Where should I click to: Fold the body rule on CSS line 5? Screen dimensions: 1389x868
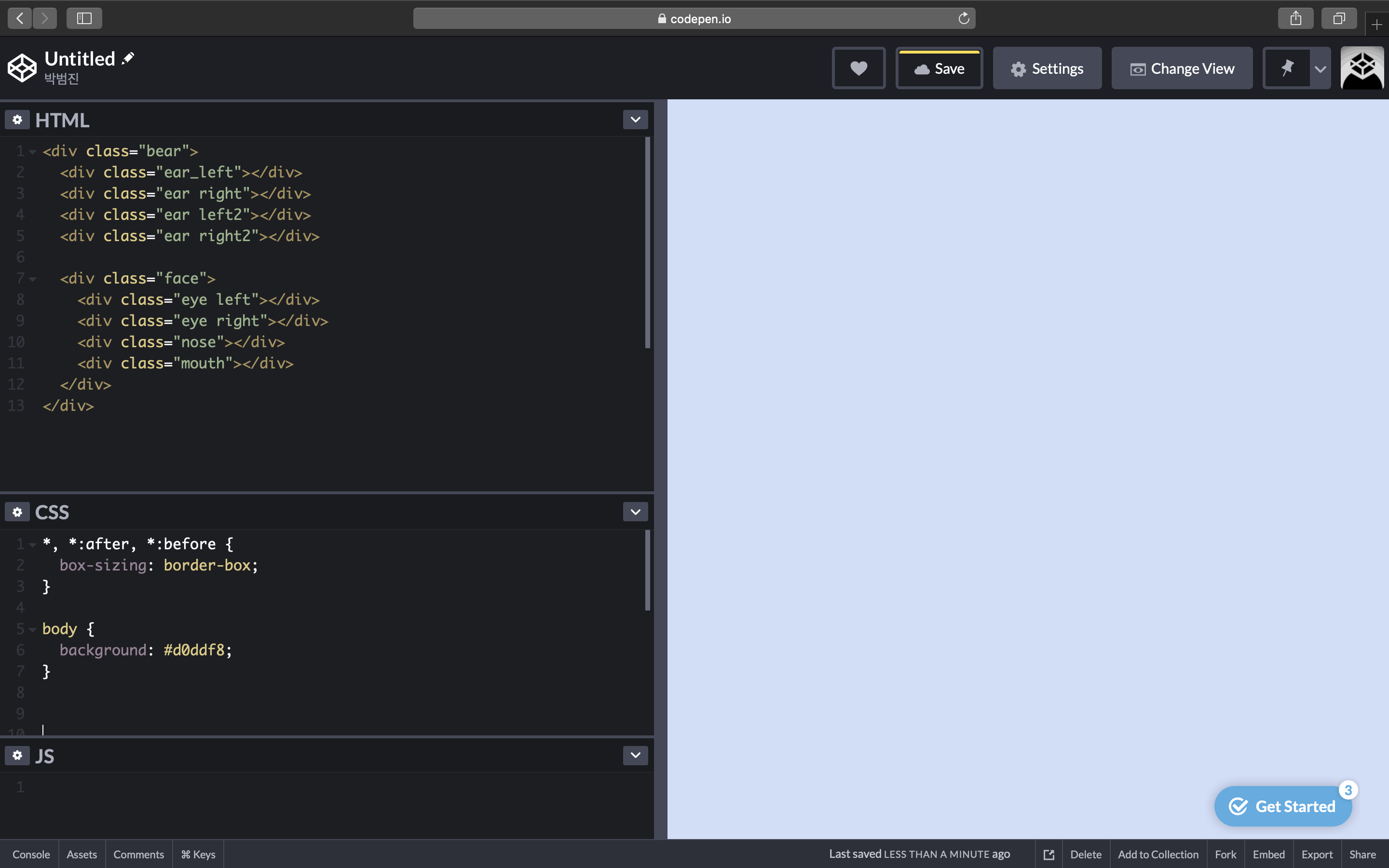(x=33, y=629)
